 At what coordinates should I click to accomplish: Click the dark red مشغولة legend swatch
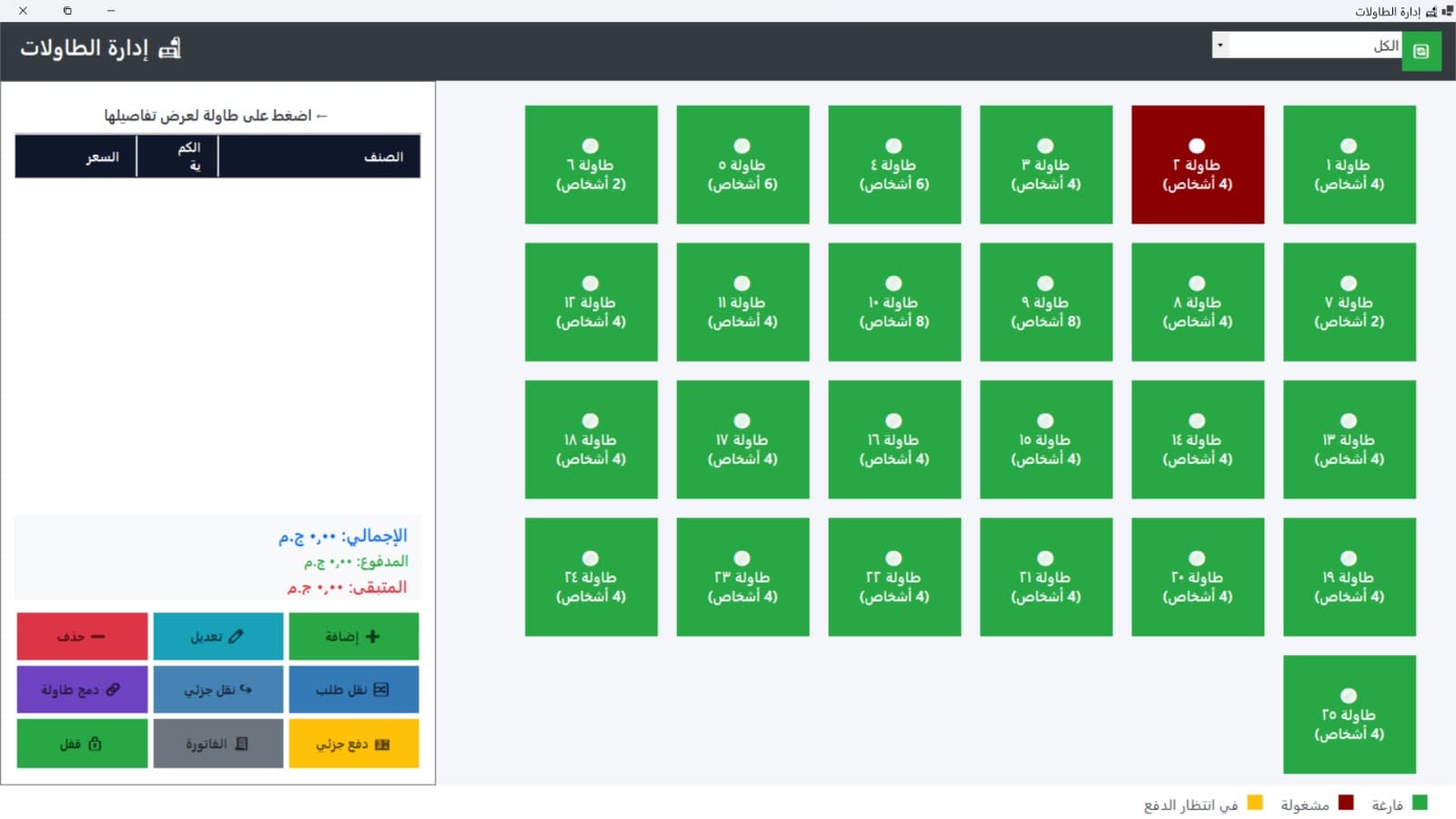pos(1346,803)
